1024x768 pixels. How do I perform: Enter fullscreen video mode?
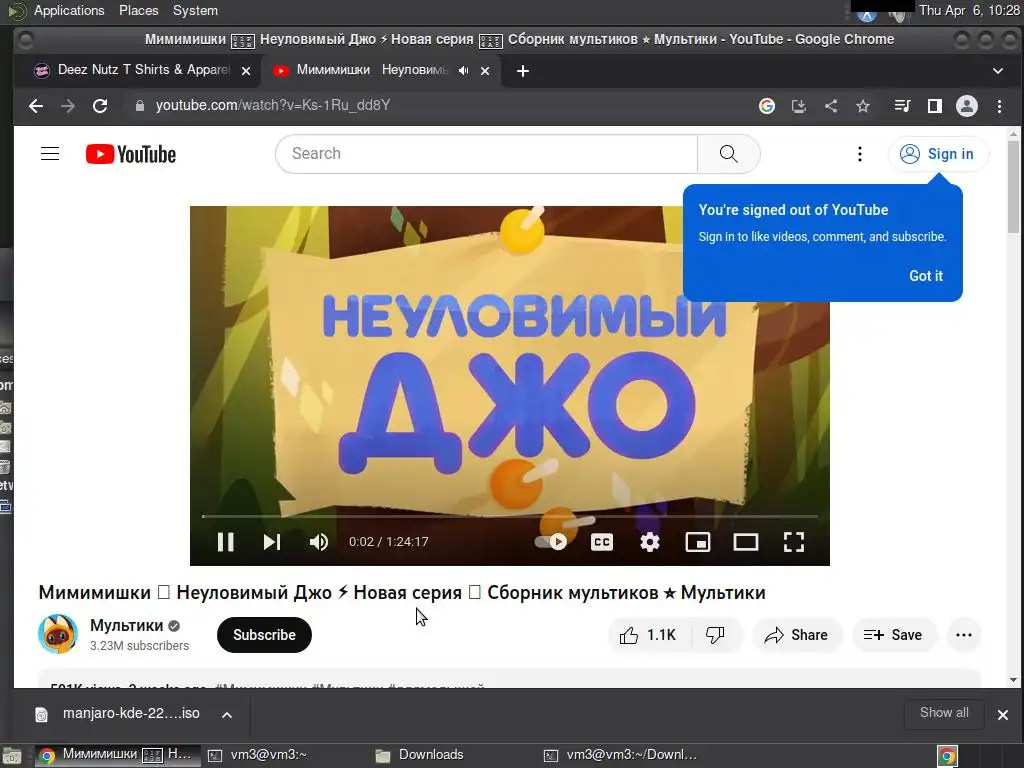point(793,542)
